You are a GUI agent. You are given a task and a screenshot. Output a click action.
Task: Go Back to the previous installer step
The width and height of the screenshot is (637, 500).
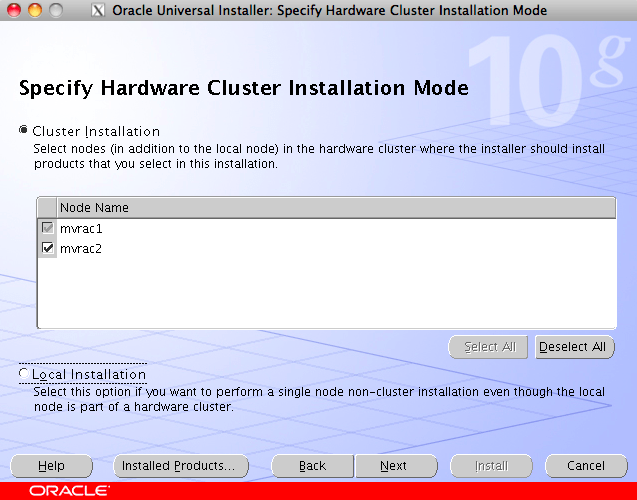click(312, 466)
